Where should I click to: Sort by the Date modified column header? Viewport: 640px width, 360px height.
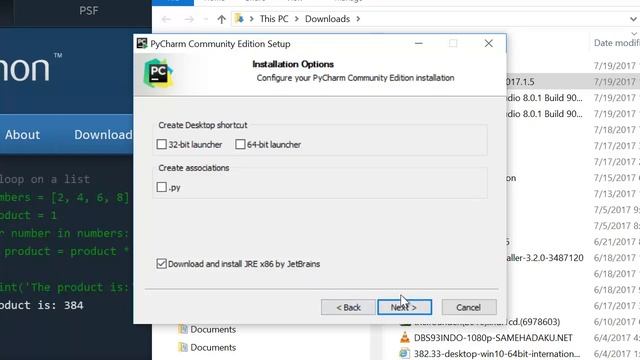(x=616, y=43)
